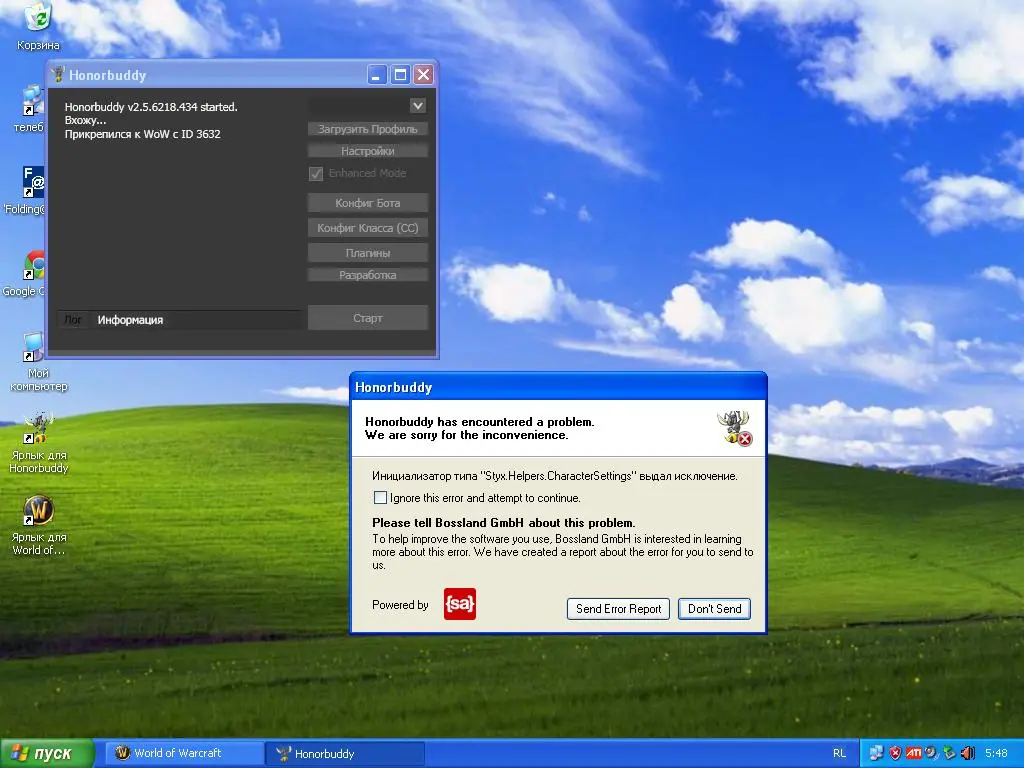Open the Мой компьютер desktop icon
Screen dimensions: 1024x768
36,349
